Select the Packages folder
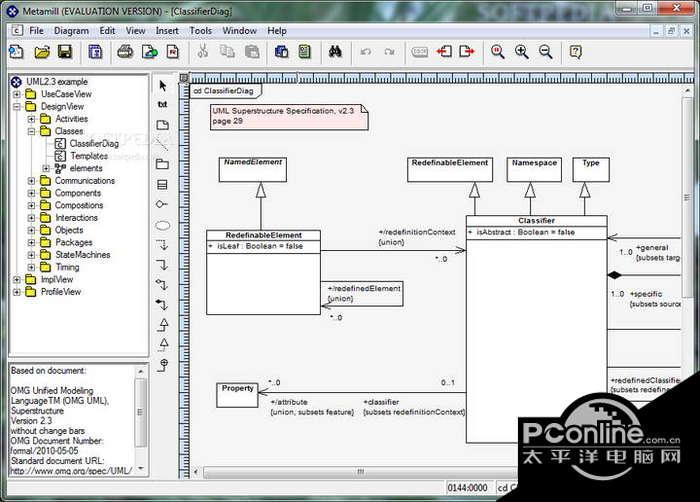This screenshot has height=502, width=700. point(74,243)
